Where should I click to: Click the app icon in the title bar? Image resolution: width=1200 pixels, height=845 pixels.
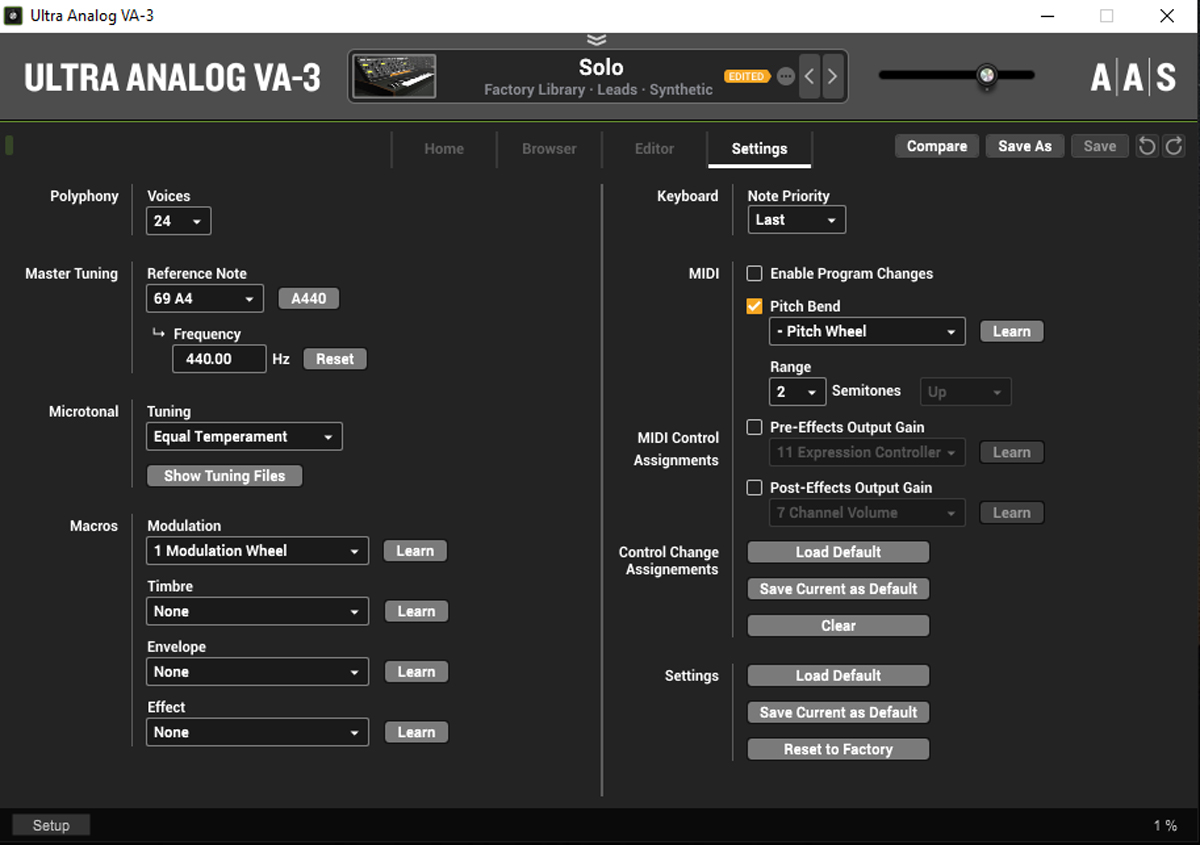pos(14,16)
